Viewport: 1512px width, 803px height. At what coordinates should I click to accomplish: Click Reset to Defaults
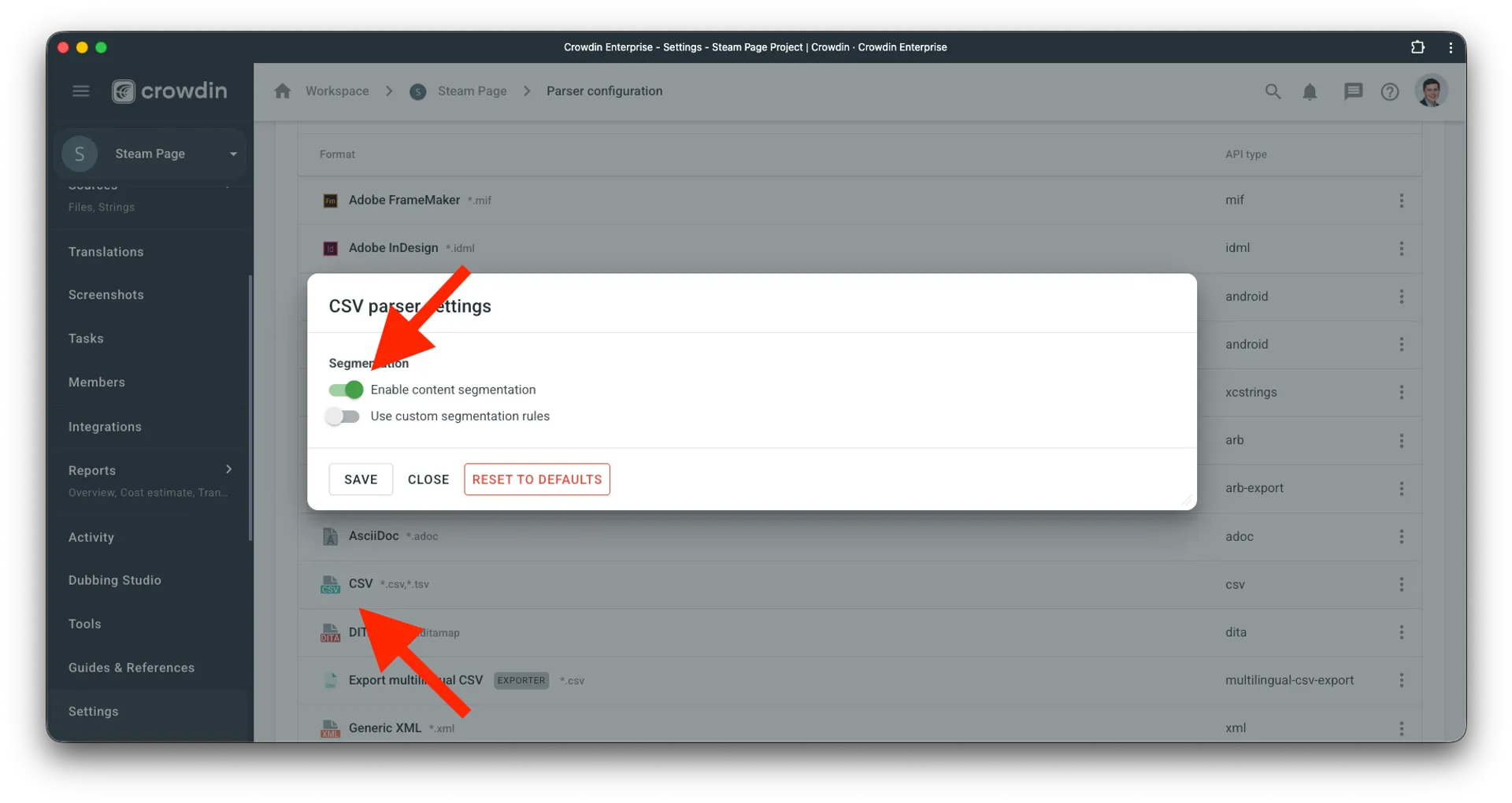tap(536, 479)
